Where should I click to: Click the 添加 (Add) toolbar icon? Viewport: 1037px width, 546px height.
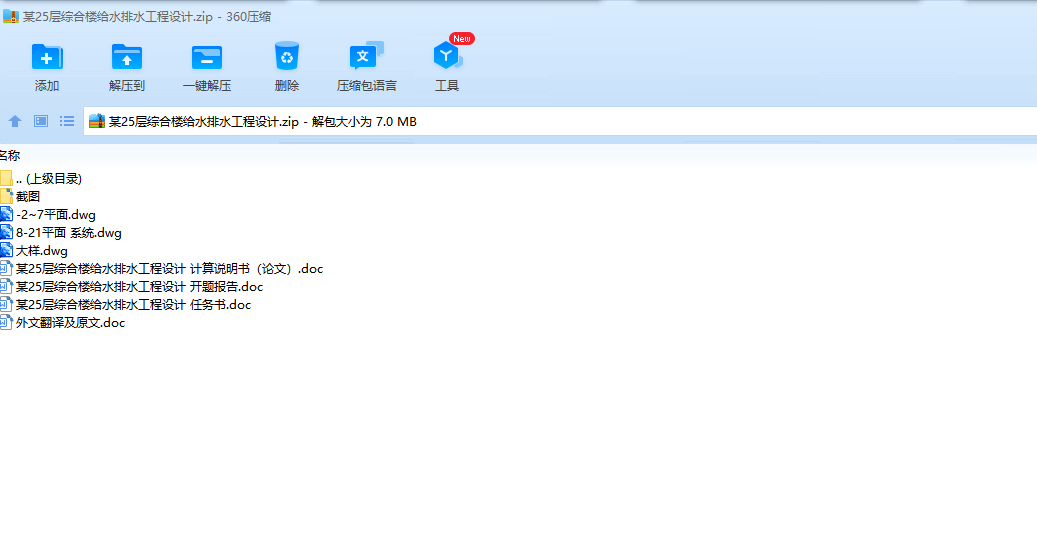[x=47, y=58]
